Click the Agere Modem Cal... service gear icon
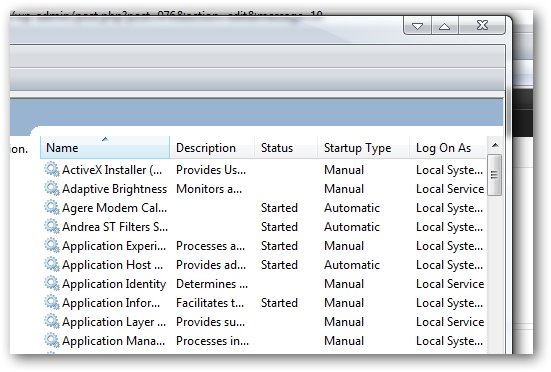The height and width of the screenshot is (372, 551). click(x=52, y=208)
